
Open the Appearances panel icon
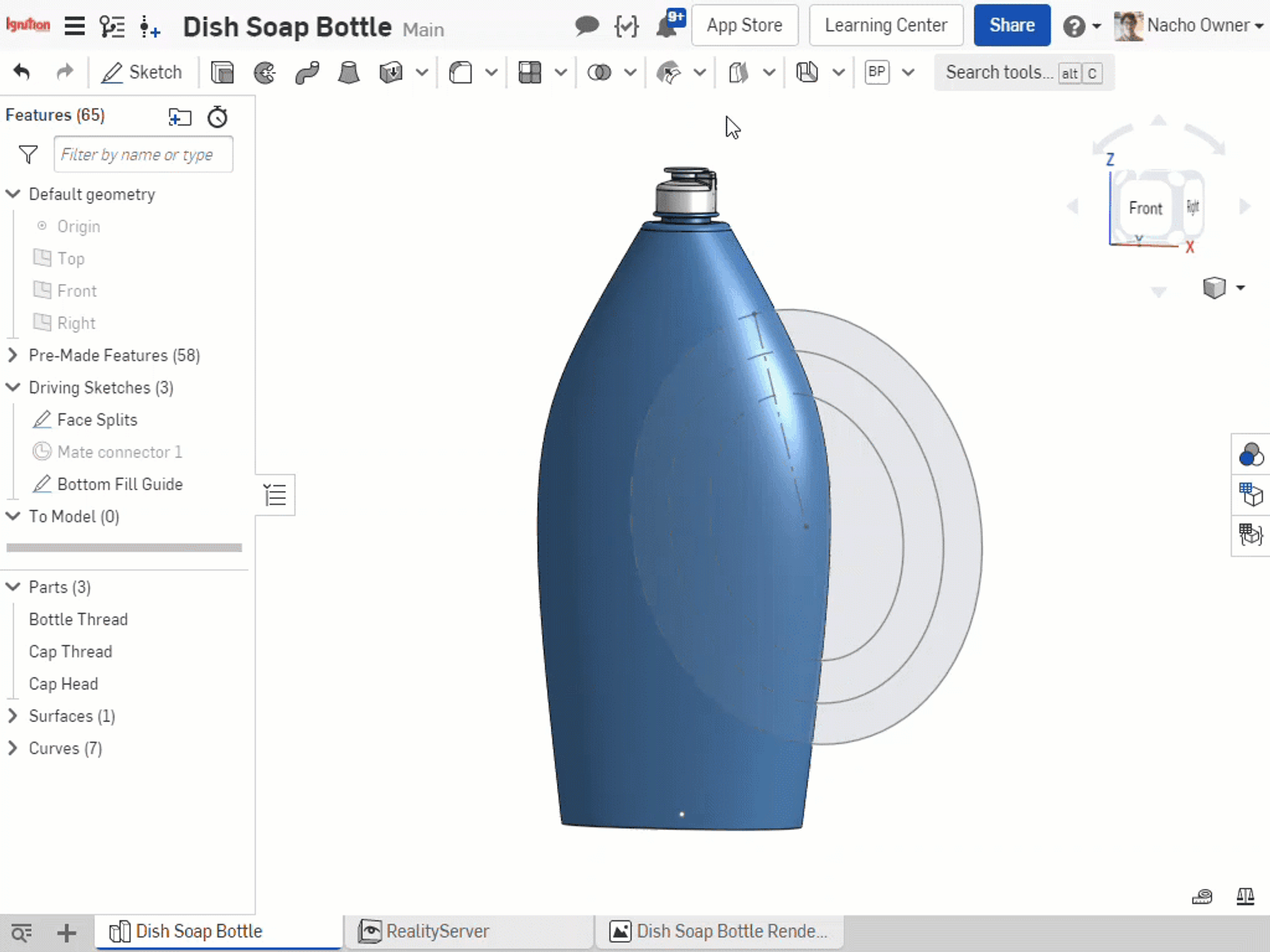[x=1250, y=455]
